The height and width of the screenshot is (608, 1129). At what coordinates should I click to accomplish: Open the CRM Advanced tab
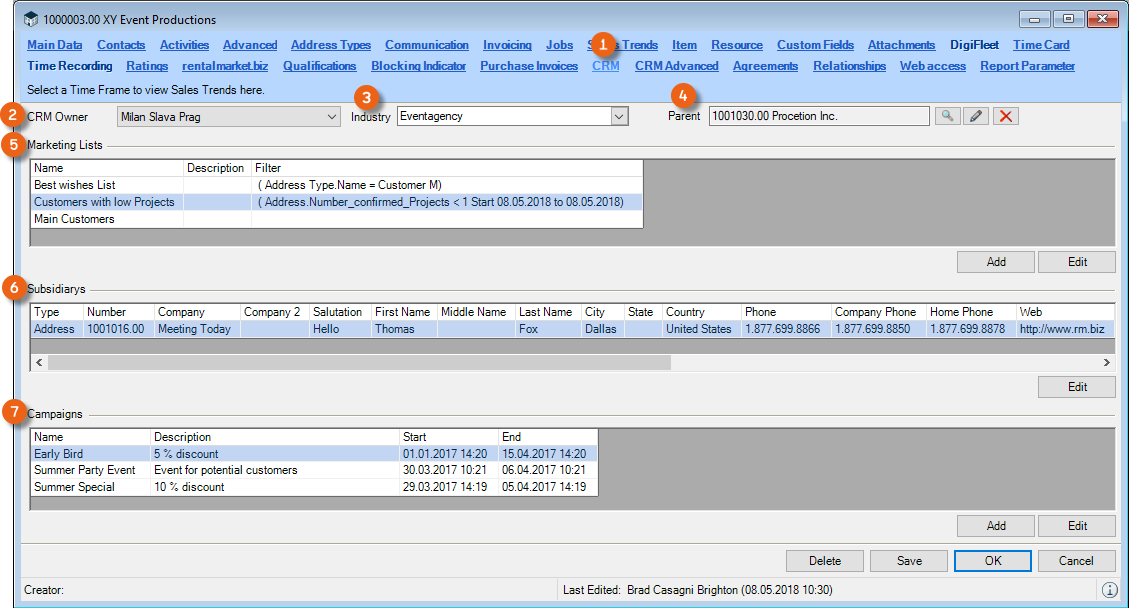click(x=676, y=66)
